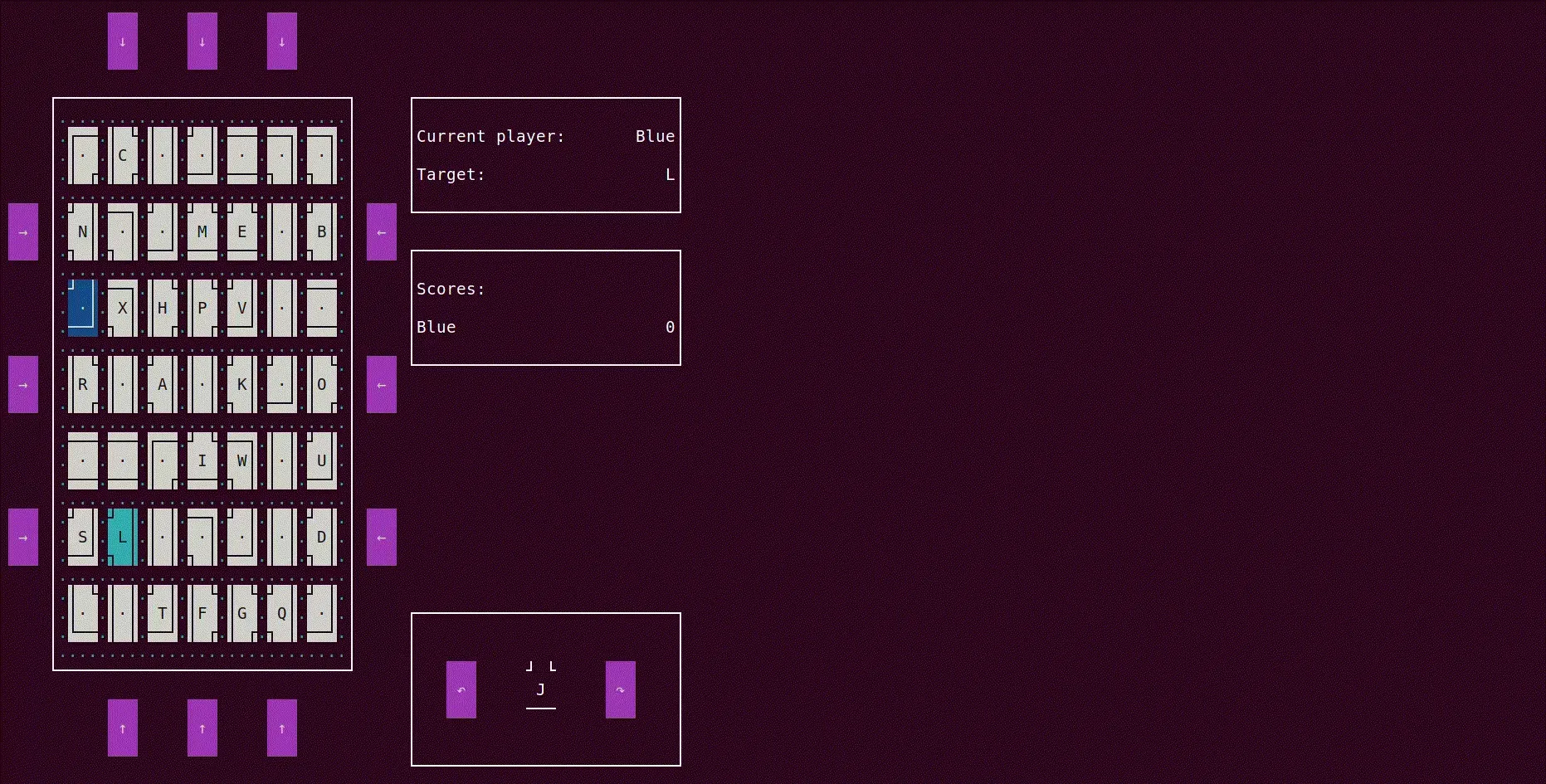Click the up arrow below the Q tile column

282,728
